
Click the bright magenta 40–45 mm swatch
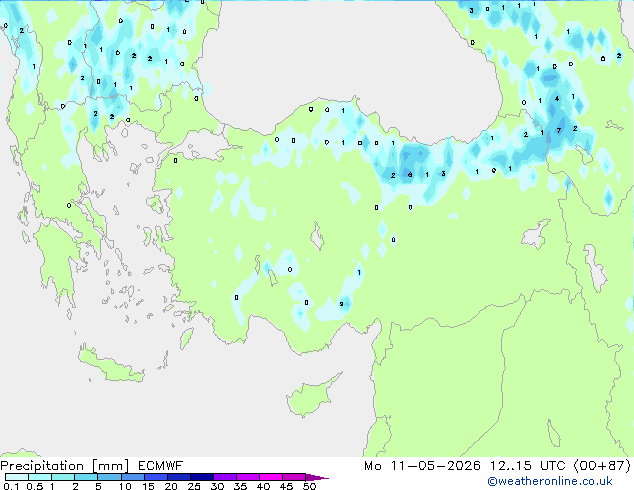(x=271, y=477)
